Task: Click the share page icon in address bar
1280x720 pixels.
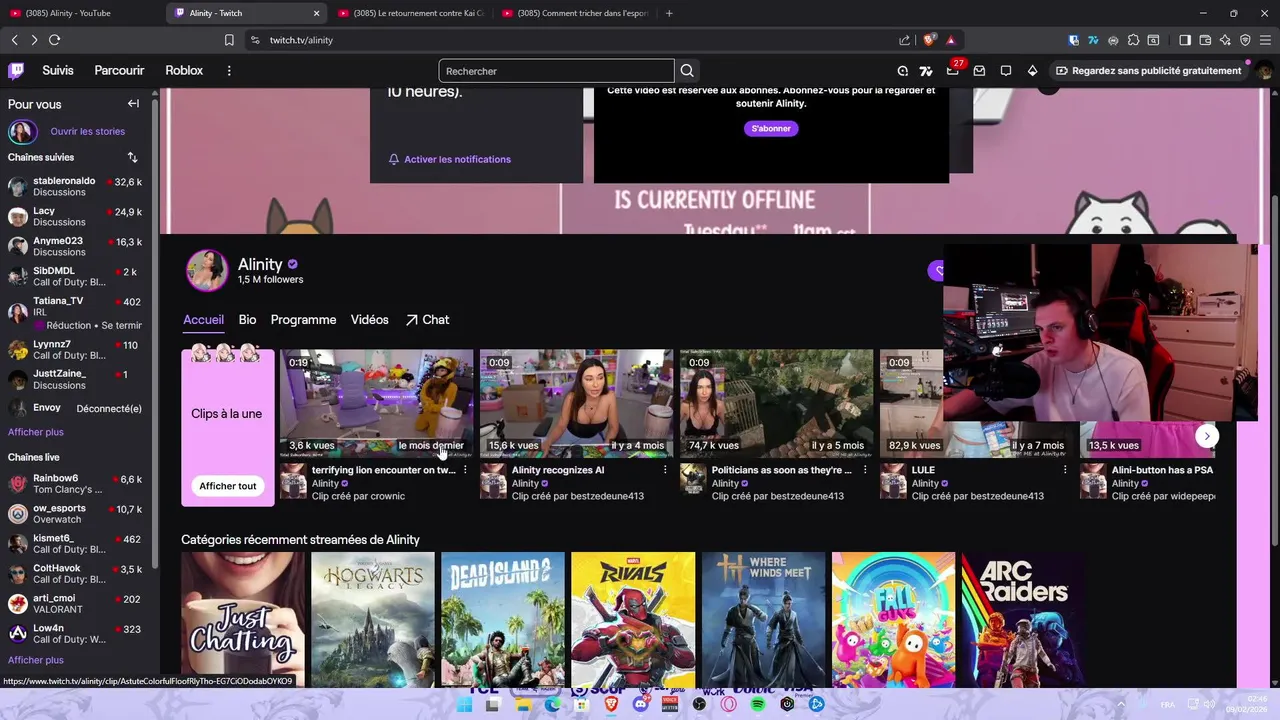Action: click(905, 40)
